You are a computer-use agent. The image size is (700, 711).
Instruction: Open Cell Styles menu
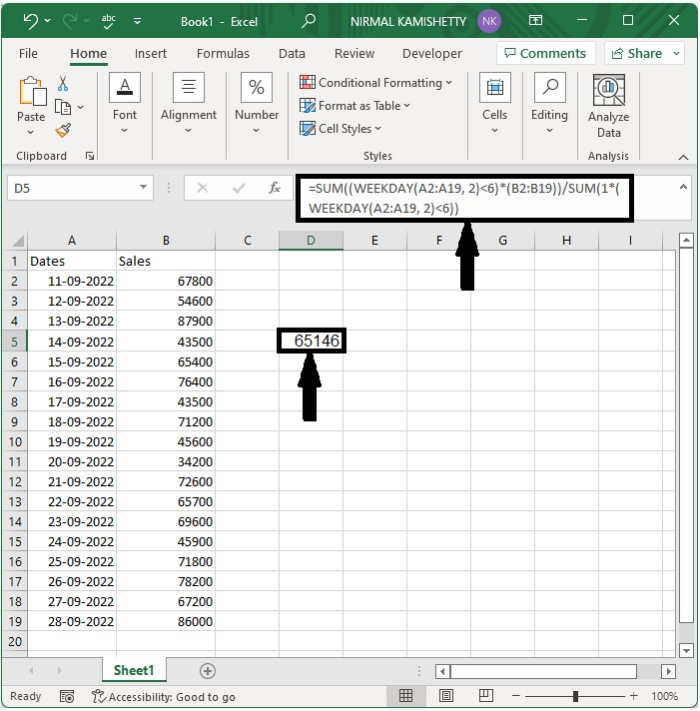(x=340, y=129)
